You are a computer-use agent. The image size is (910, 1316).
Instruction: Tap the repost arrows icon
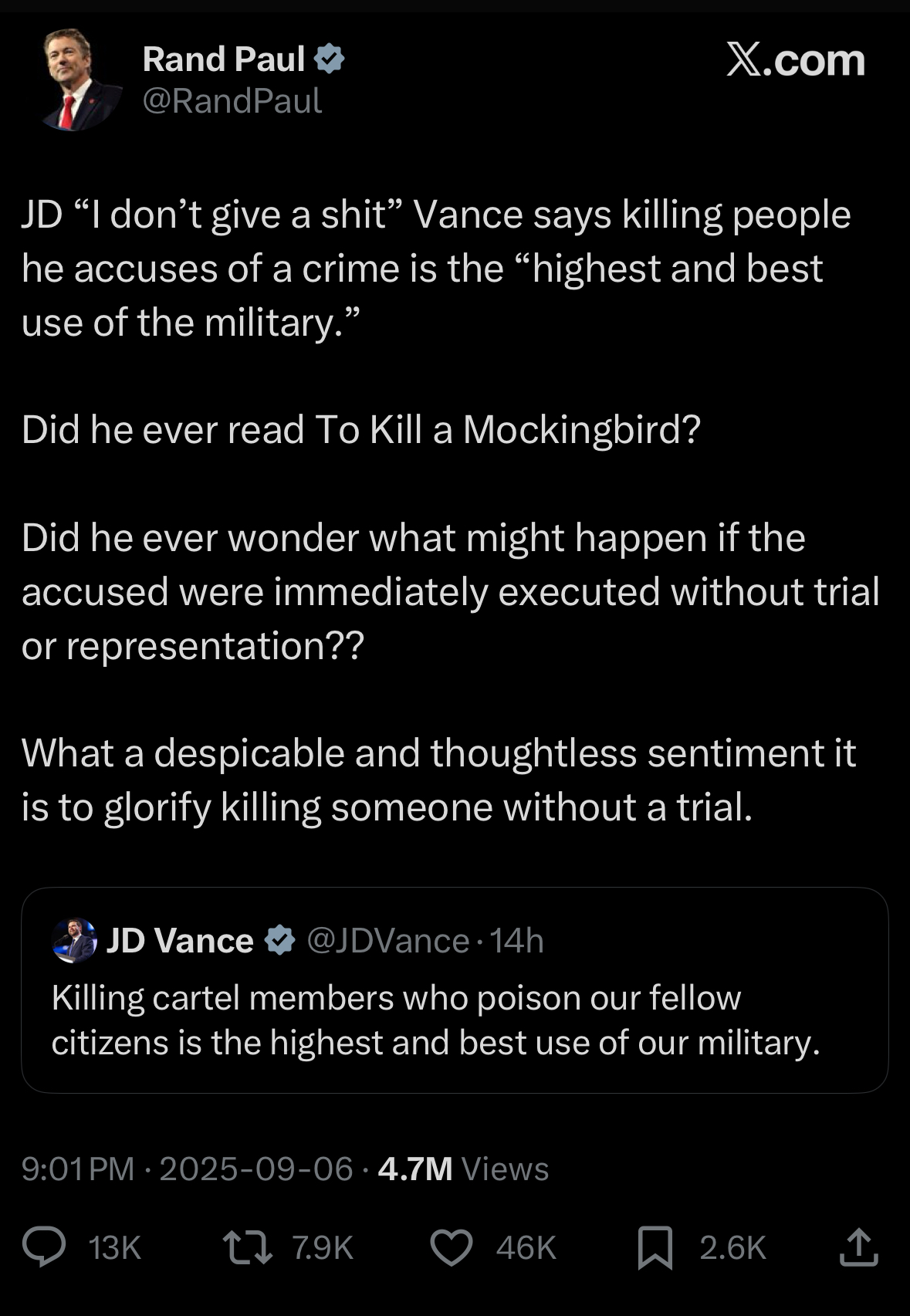click(247, 1247)
